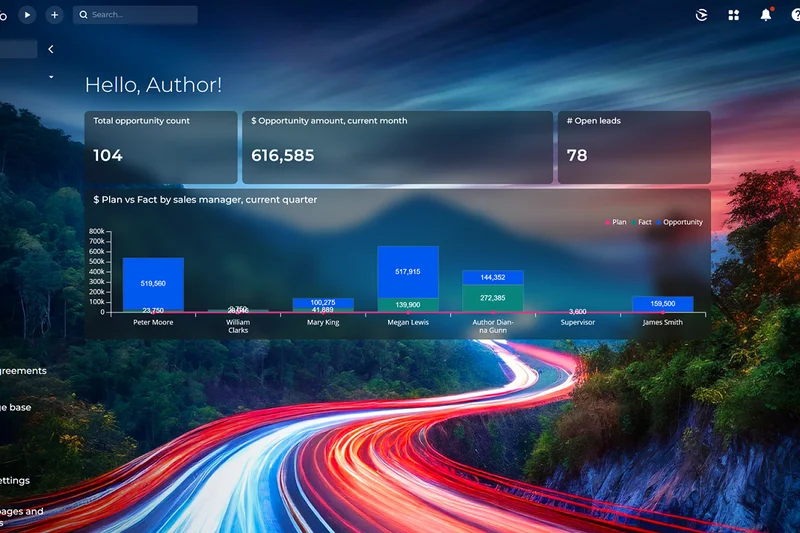
Task: Click the opportunity amount value 616,585
Action: coord(283,155)
